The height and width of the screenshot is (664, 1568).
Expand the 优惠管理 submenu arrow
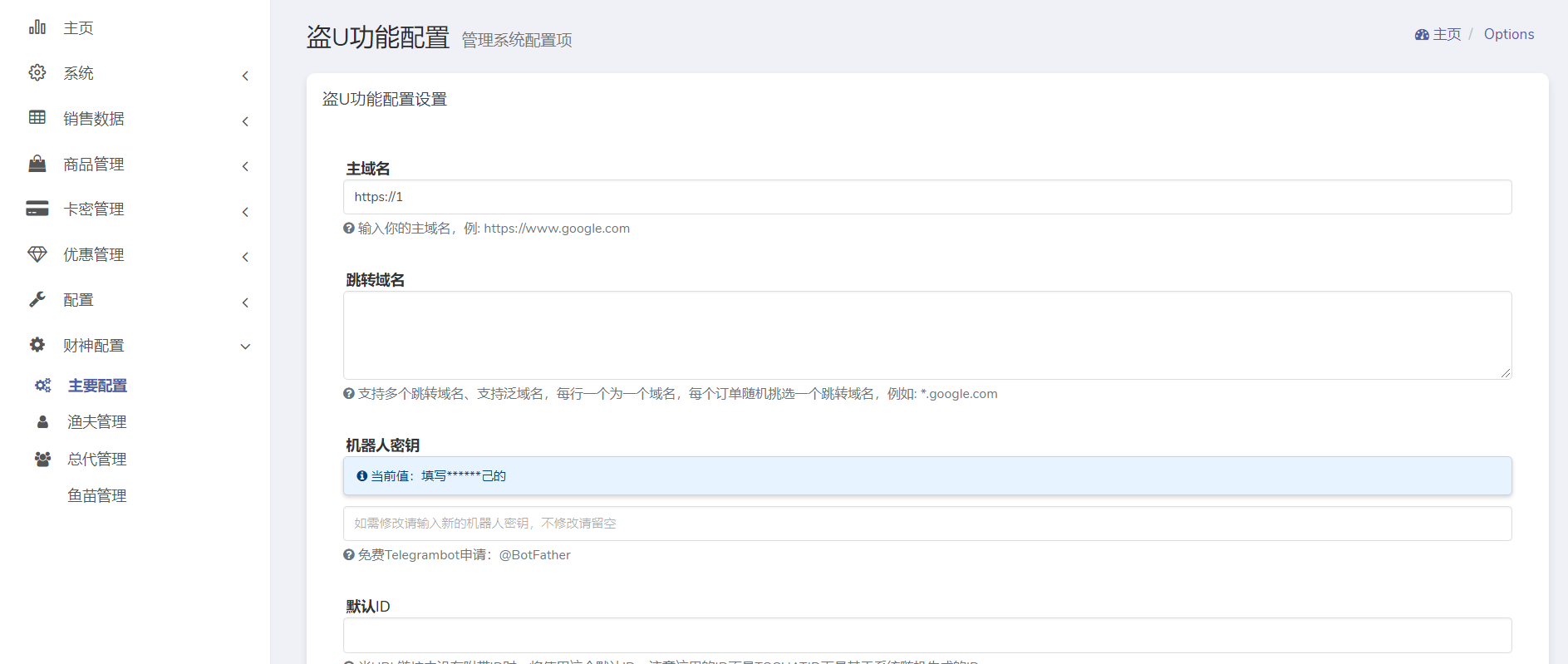(245, 257)
